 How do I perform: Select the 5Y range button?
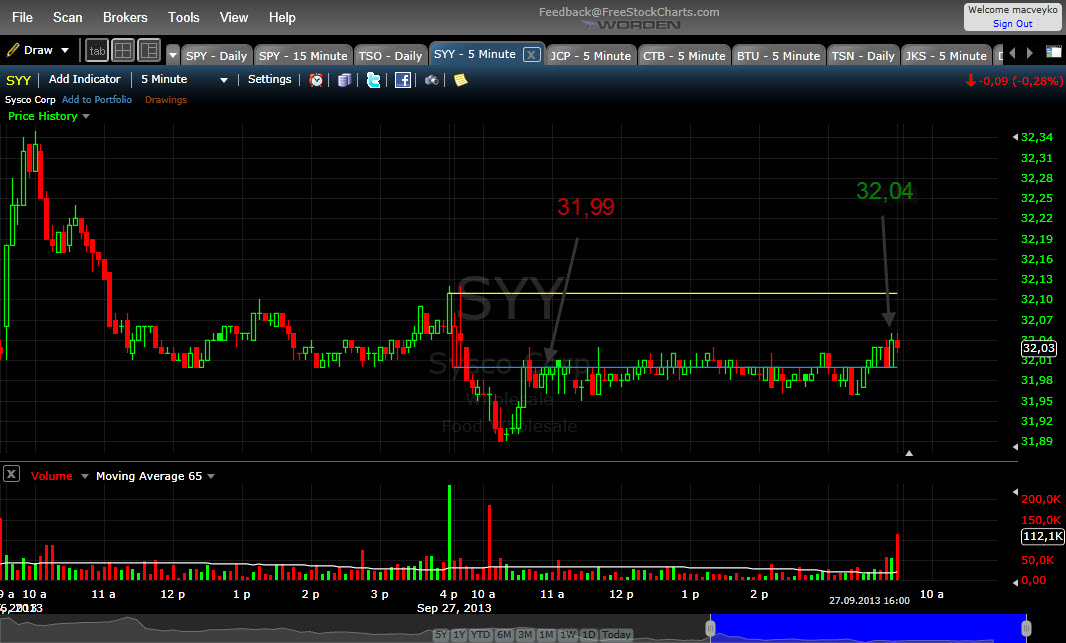click(441, 635)
